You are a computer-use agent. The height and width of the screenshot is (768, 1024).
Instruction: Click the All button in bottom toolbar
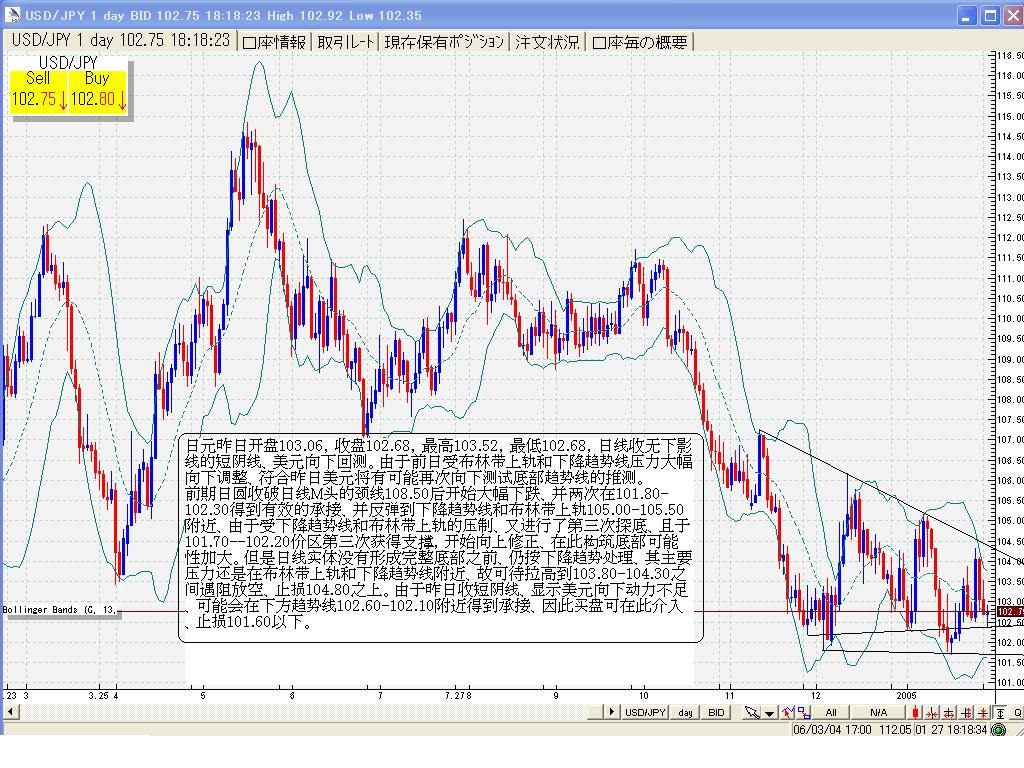[830, 712]
